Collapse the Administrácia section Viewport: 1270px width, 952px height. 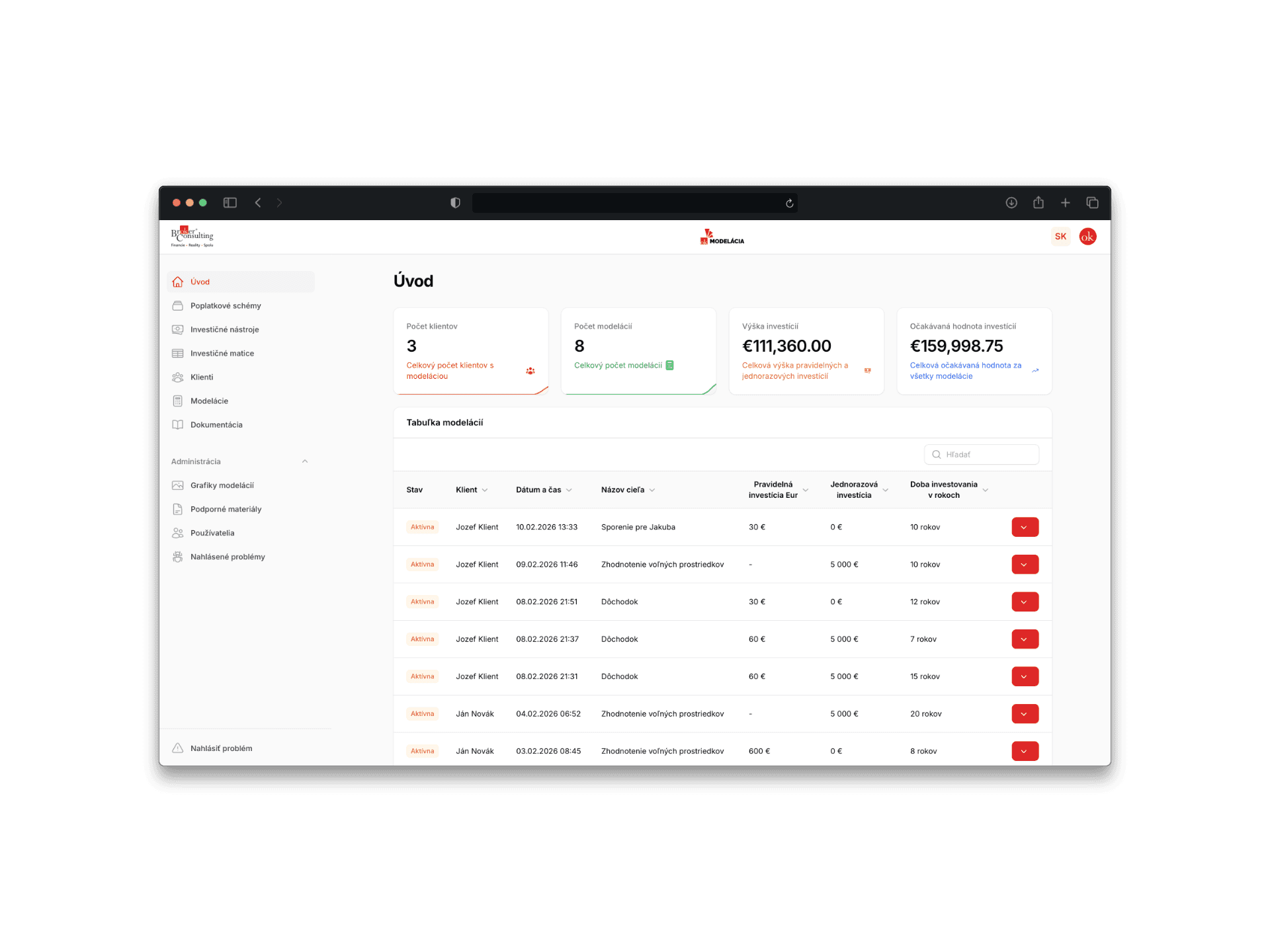305,461
